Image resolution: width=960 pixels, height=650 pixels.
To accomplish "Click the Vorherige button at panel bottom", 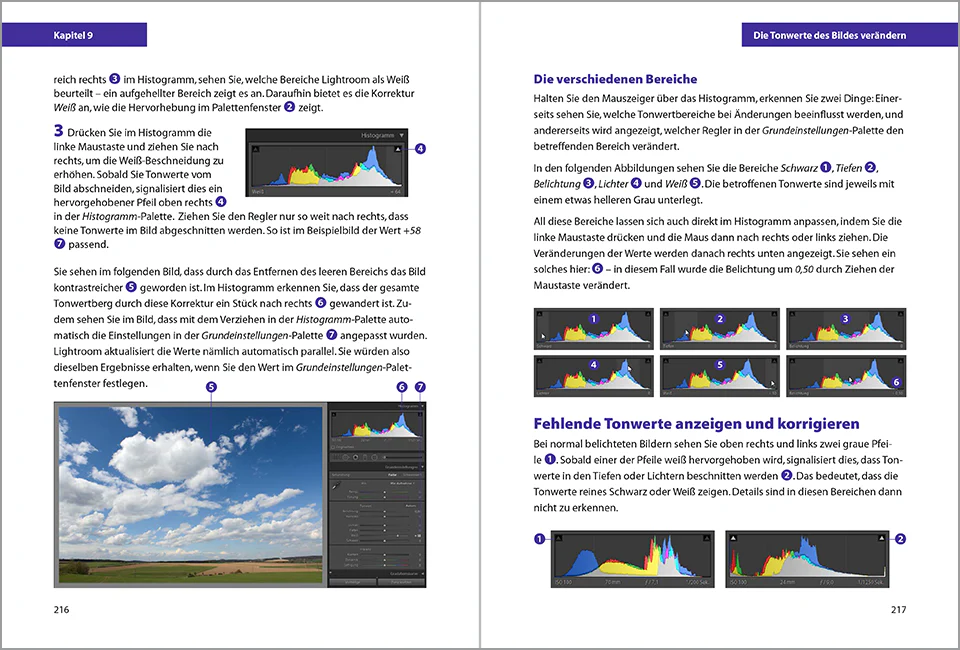I will pos(352,582).
